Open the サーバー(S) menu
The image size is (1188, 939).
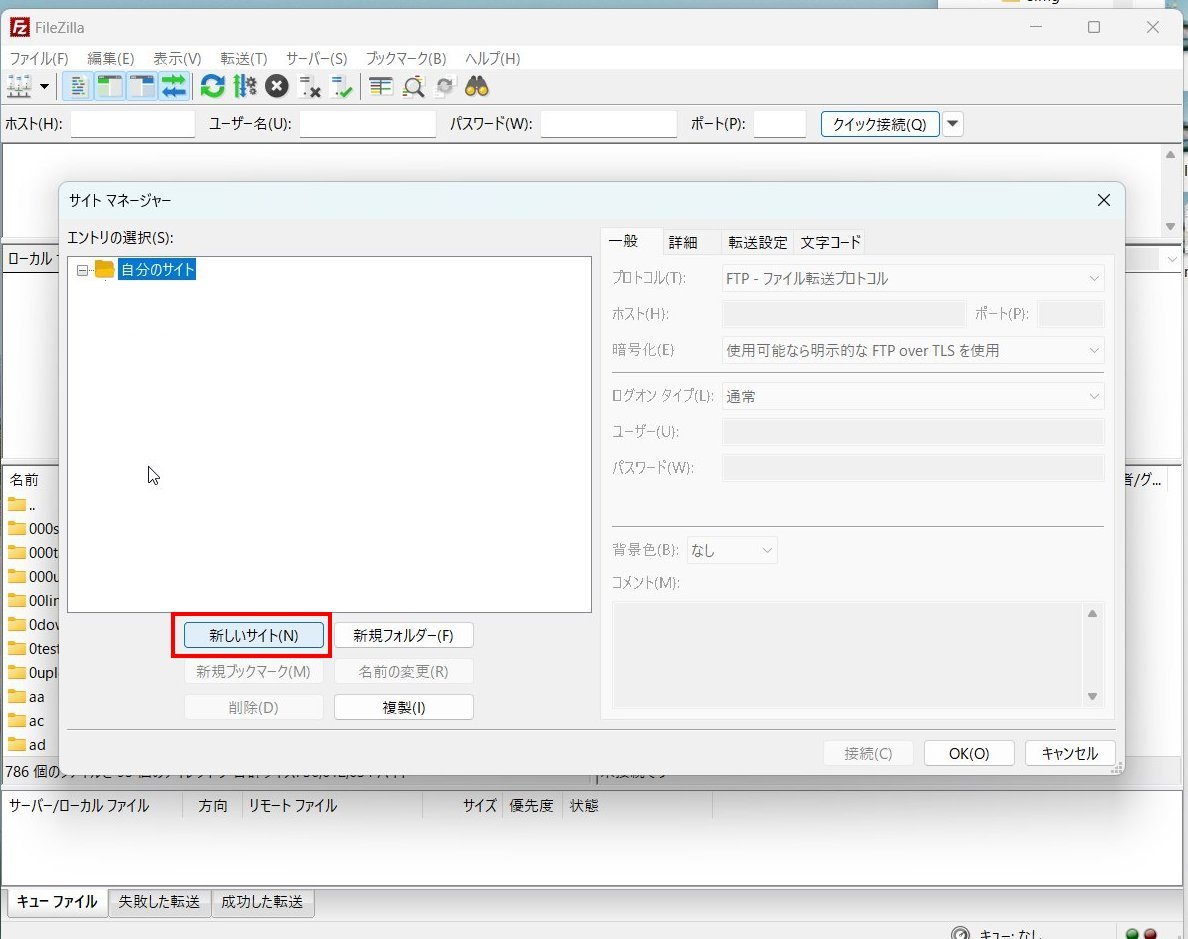point(316,58)
